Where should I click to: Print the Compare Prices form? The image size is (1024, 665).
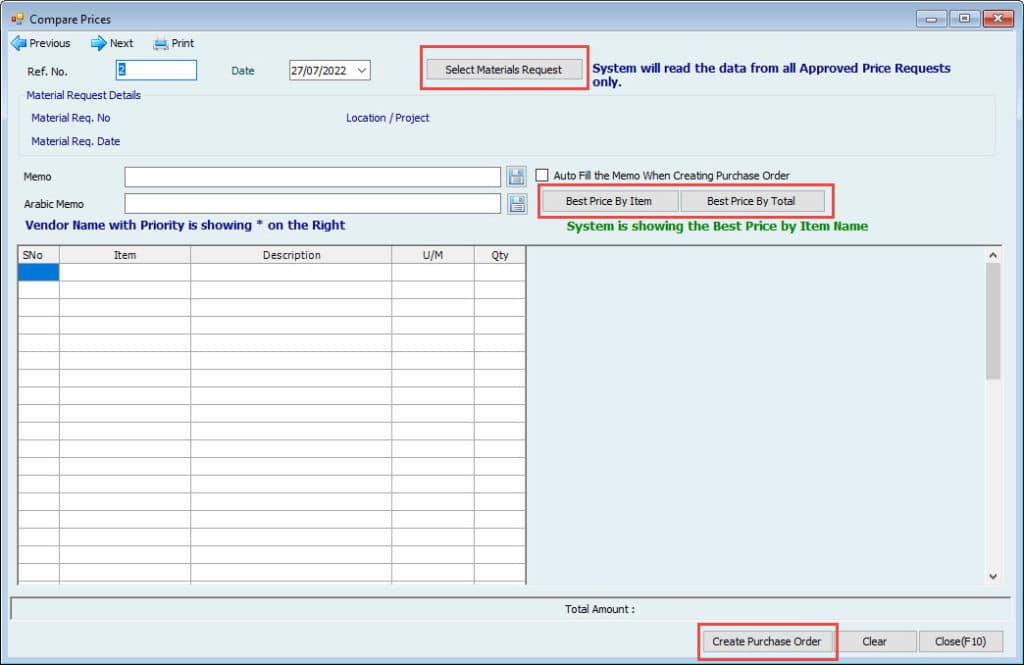173,43
